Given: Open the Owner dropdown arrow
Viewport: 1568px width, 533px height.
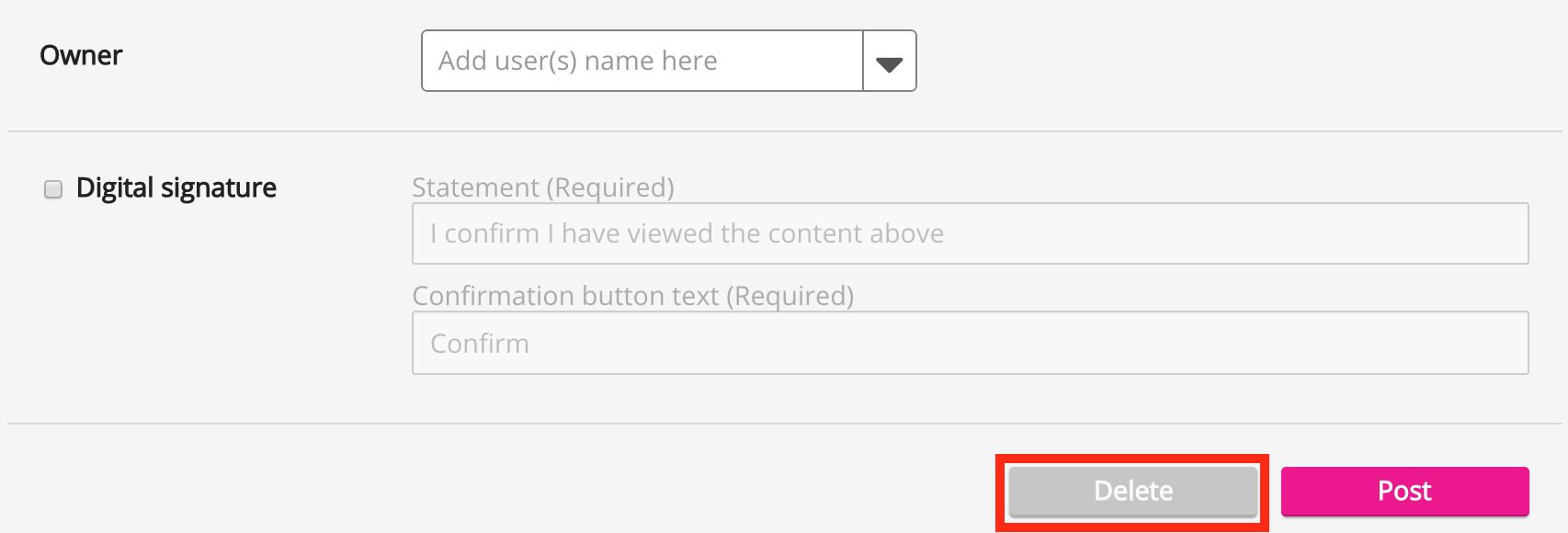Looking at the screenshot, I should click(x=889, y=62).
